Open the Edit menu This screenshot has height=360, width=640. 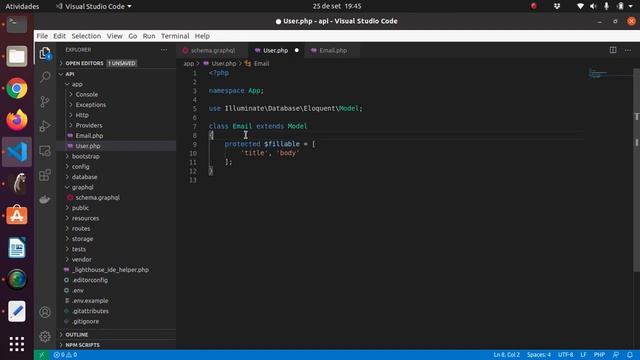click(59, 36)
